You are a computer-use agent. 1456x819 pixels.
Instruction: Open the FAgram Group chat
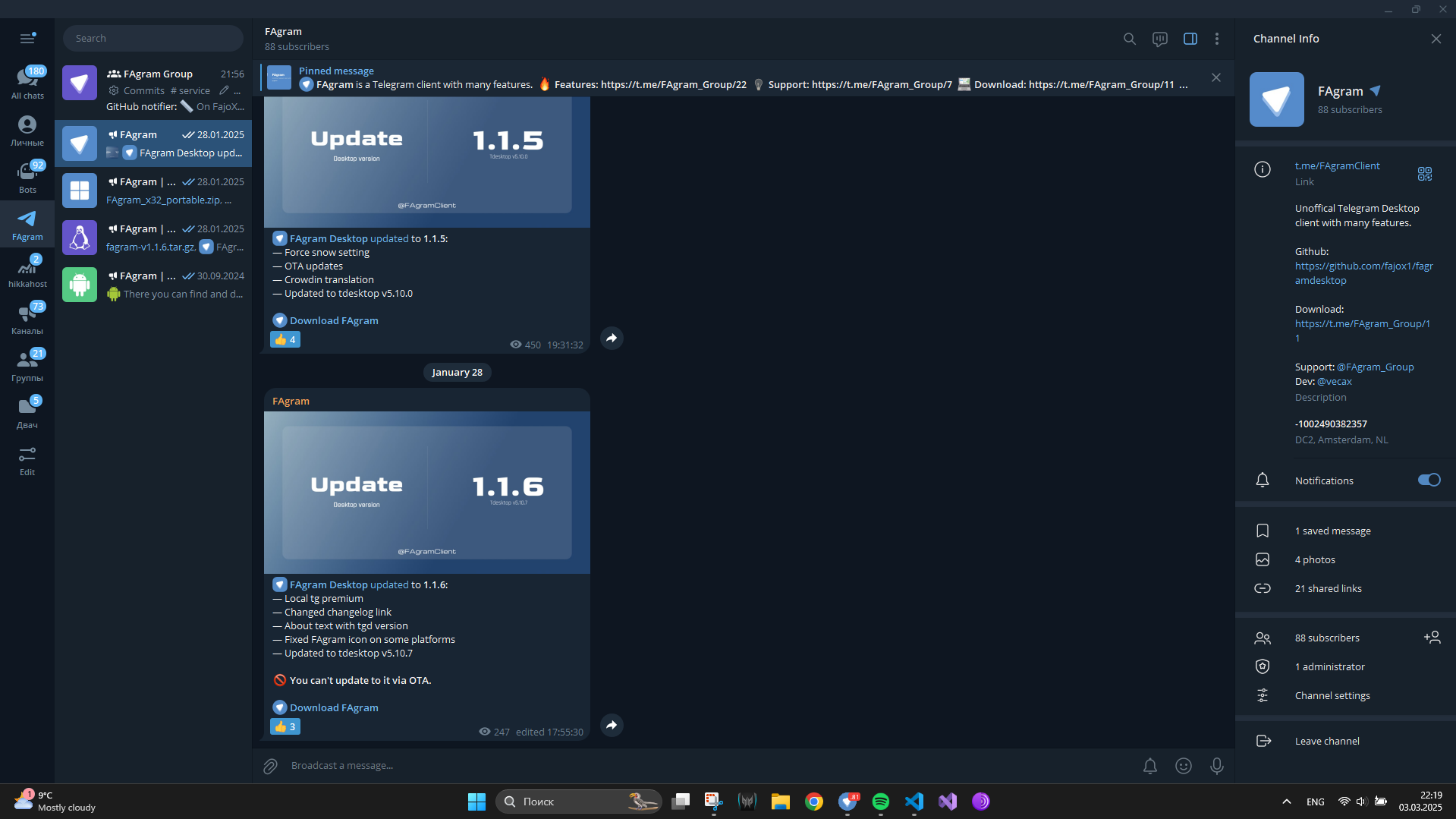coord(153,90)
